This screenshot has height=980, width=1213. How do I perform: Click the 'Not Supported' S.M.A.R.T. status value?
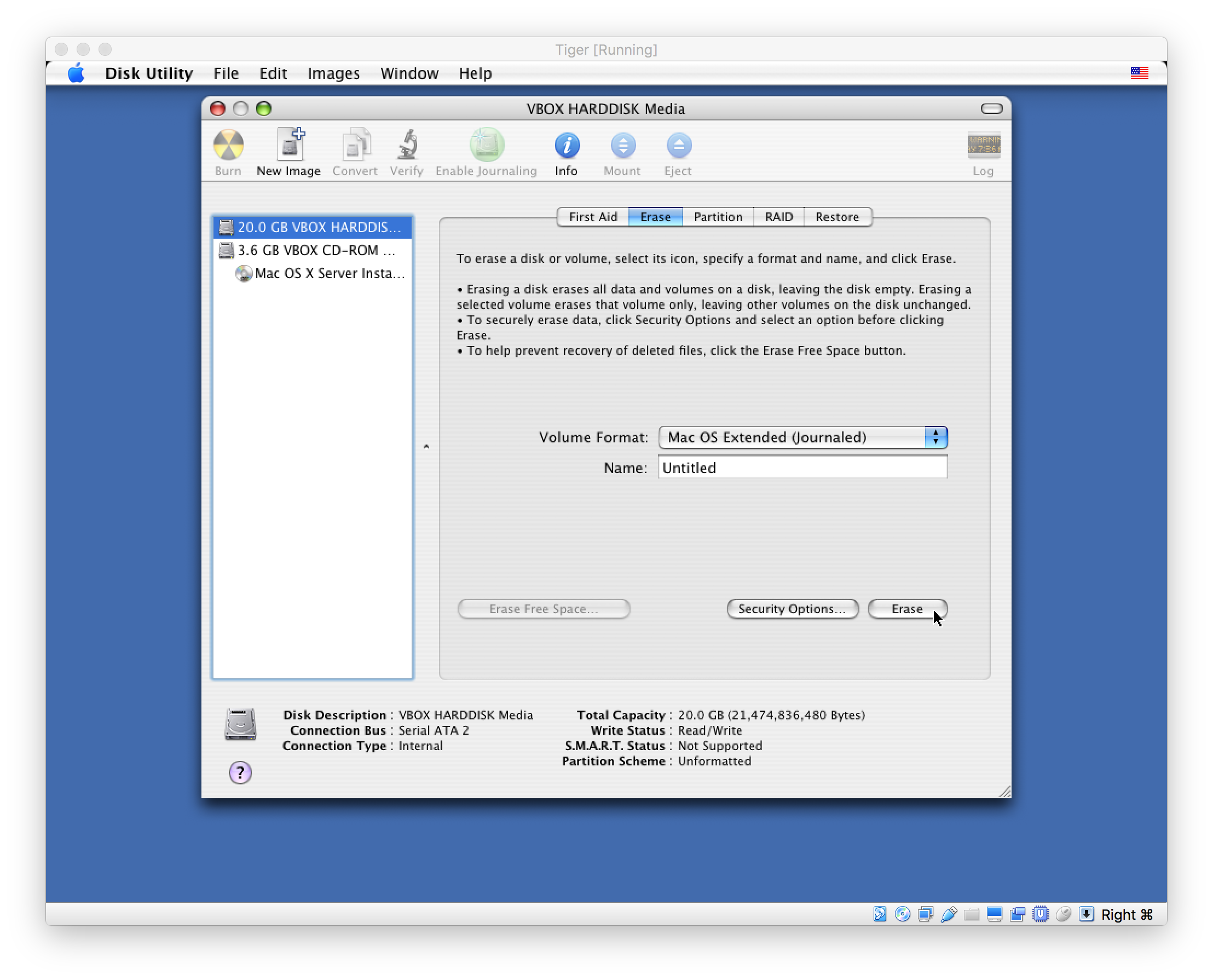(720, 746)
